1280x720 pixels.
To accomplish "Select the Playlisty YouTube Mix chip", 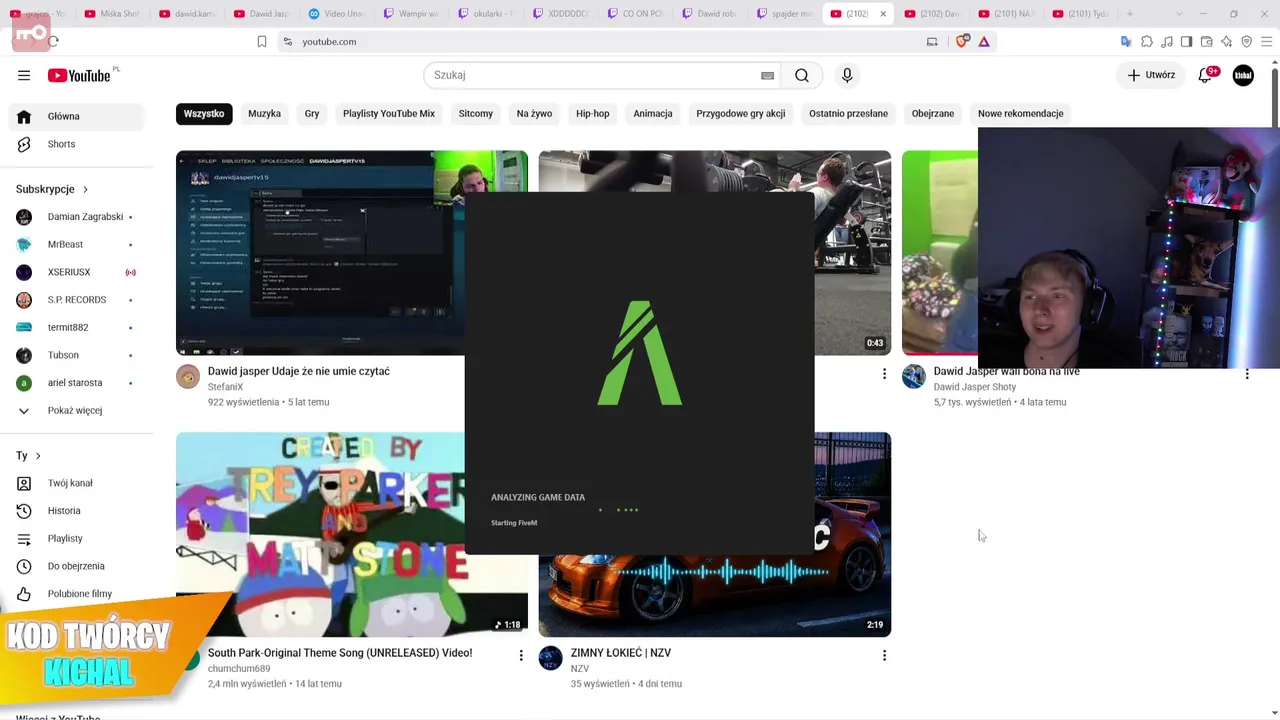I will (x=389, y=113).
